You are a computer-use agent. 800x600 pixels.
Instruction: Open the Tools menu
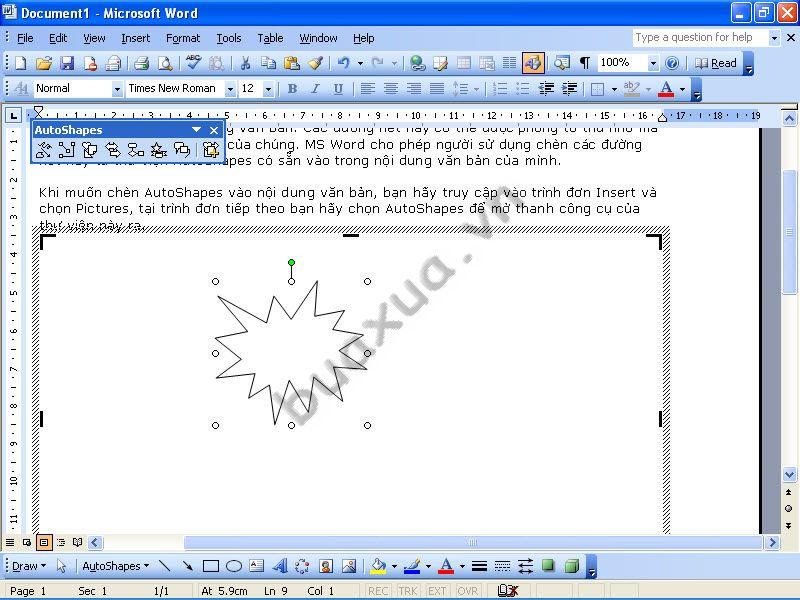(229, 38)
